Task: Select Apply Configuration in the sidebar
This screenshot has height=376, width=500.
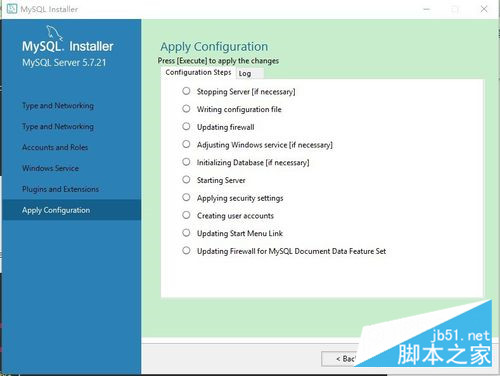Action: click(x=72, y=210)
